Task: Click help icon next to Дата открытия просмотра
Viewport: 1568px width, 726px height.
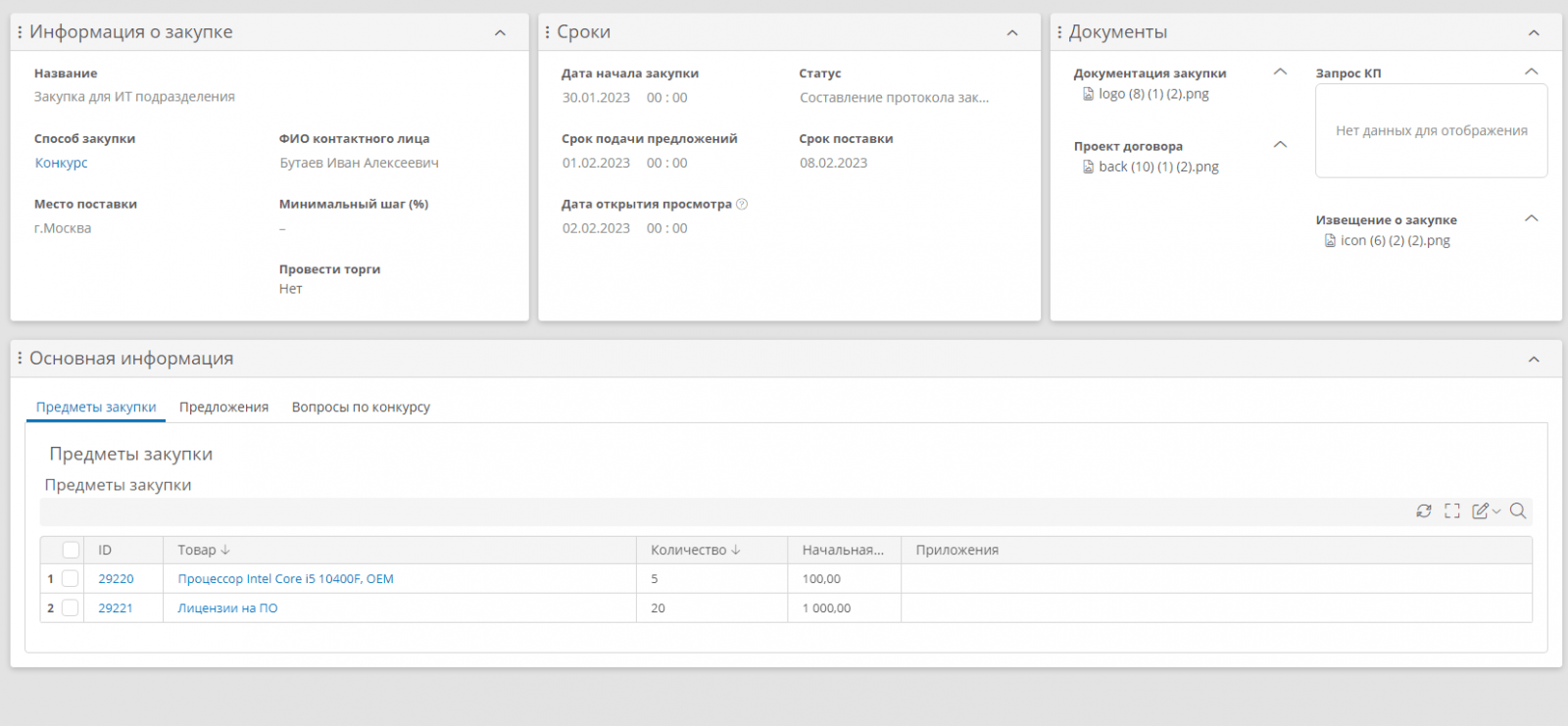Action: tap(742, 204)
